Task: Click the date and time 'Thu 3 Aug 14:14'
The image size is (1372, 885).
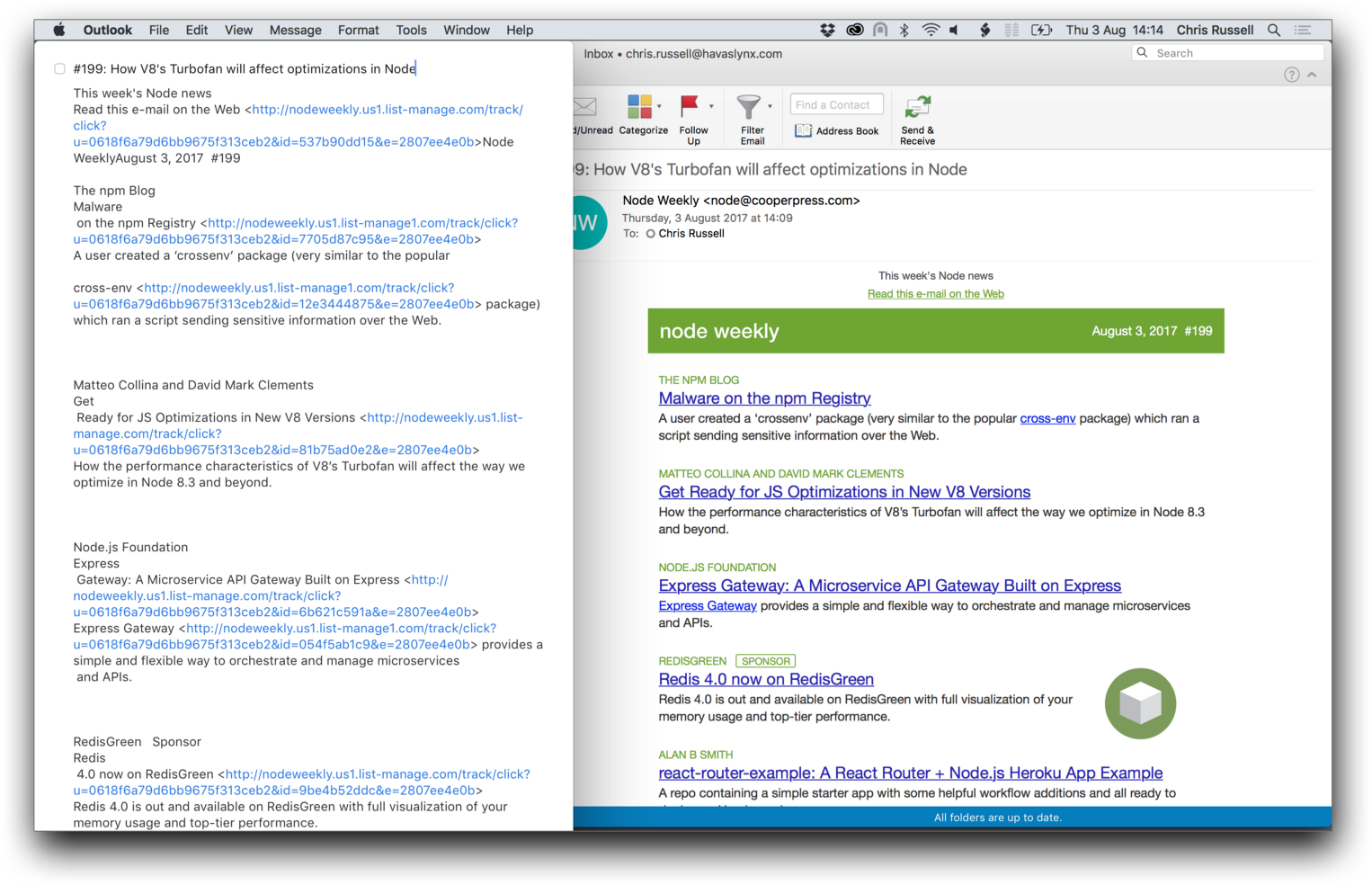Action: pyautogui.click(x=1114, y=30)
